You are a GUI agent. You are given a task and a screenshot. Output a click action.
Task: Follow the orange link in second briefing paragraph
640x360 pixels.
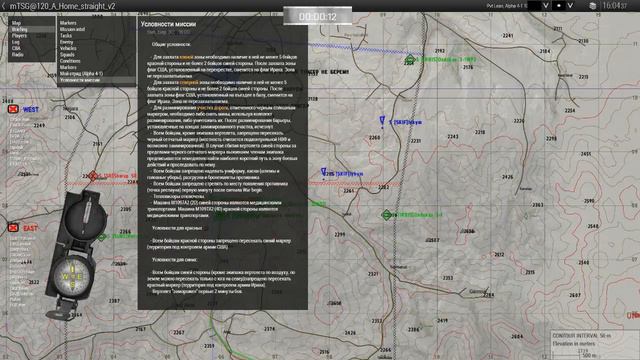[x=189, y=82]
